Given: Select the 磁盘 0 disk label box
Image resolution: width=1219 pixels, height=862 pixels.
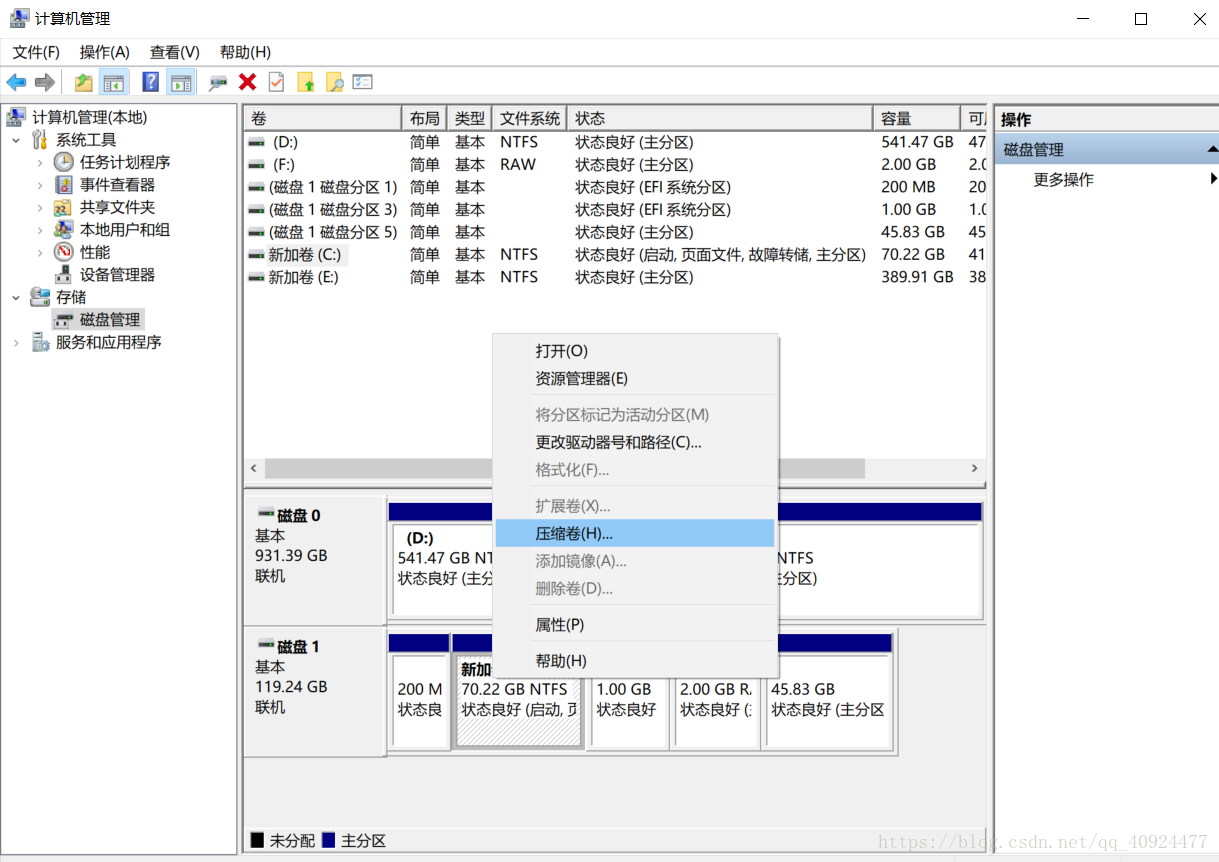Looking at the screenshot, I should pos(315,560).
